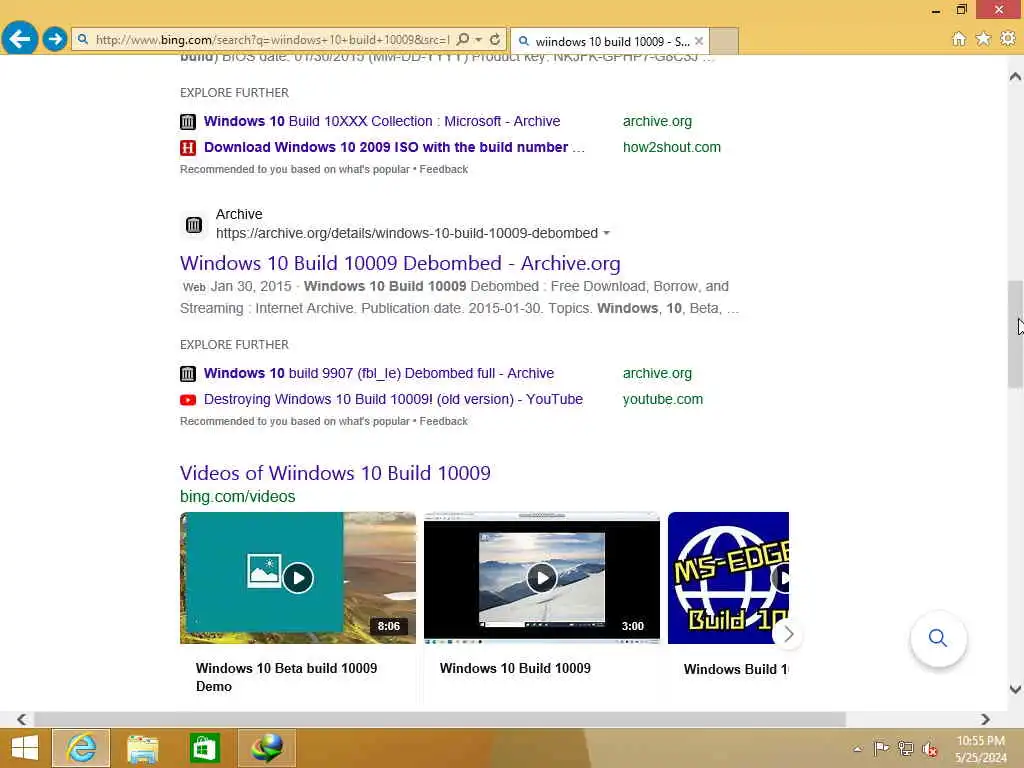The width and height of the screenshot is (1024, 768).
Task: Click how2shout.com domain text
Action: click(671, 148)
